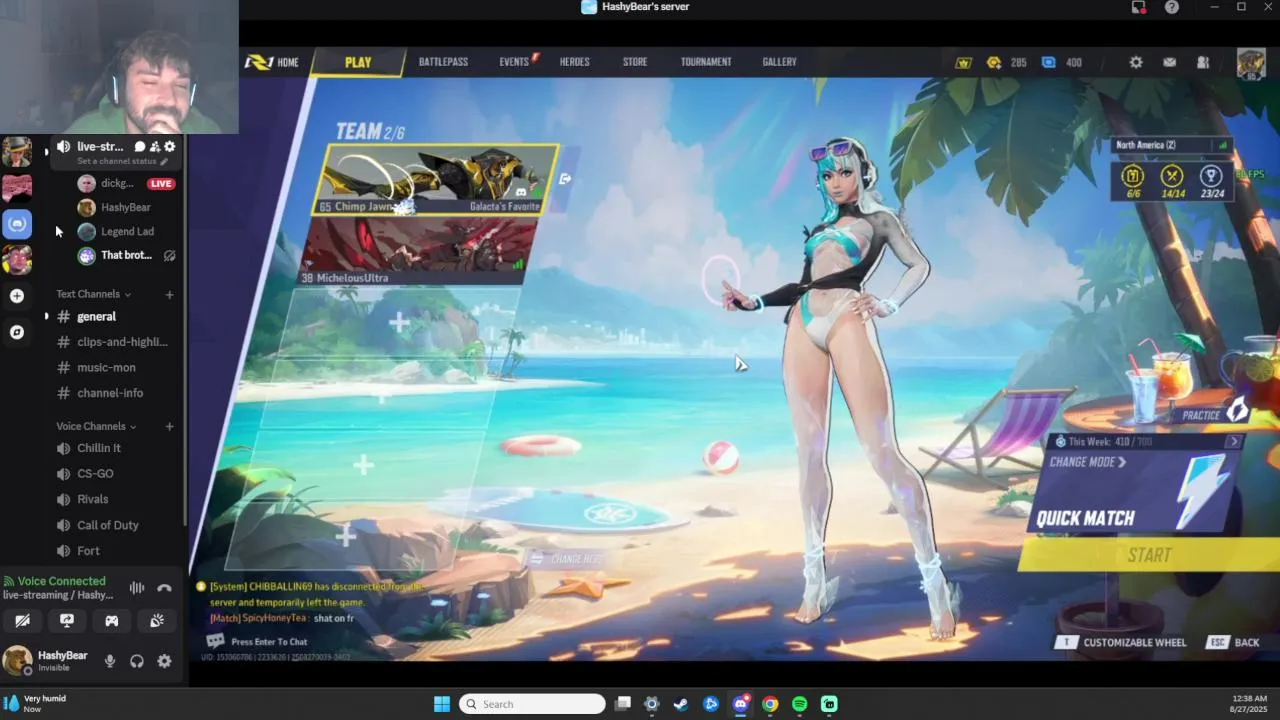1280x720 pixels.
Task: Open Windows Start menu on taskbar
Action: [442, 704]
